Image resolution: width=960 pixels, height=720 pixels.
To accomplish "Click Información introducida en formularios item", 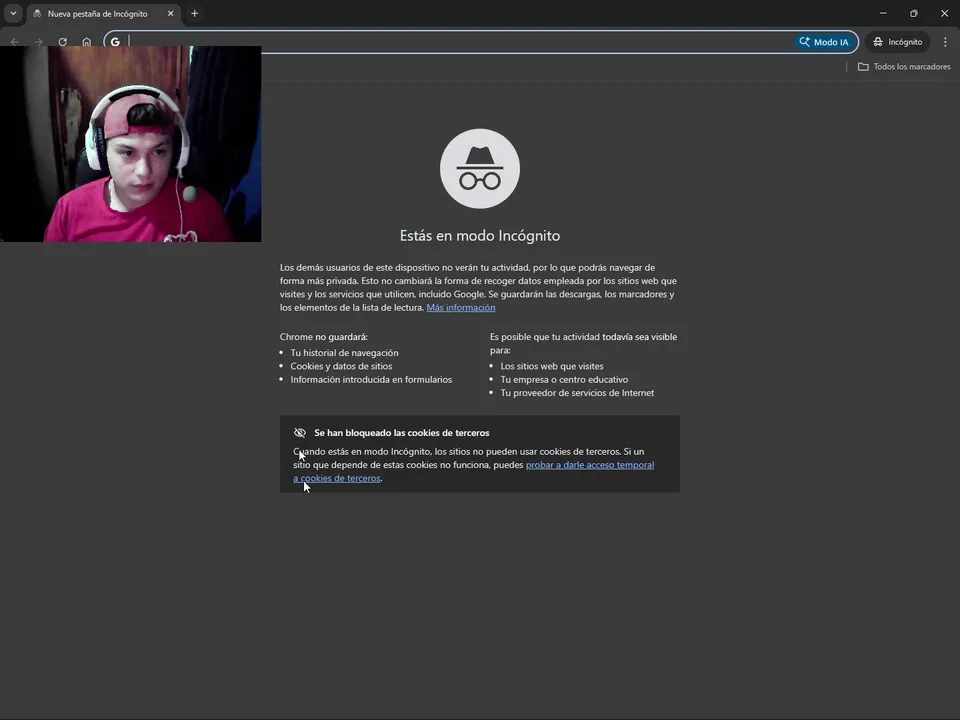I will tap(371, 380).
